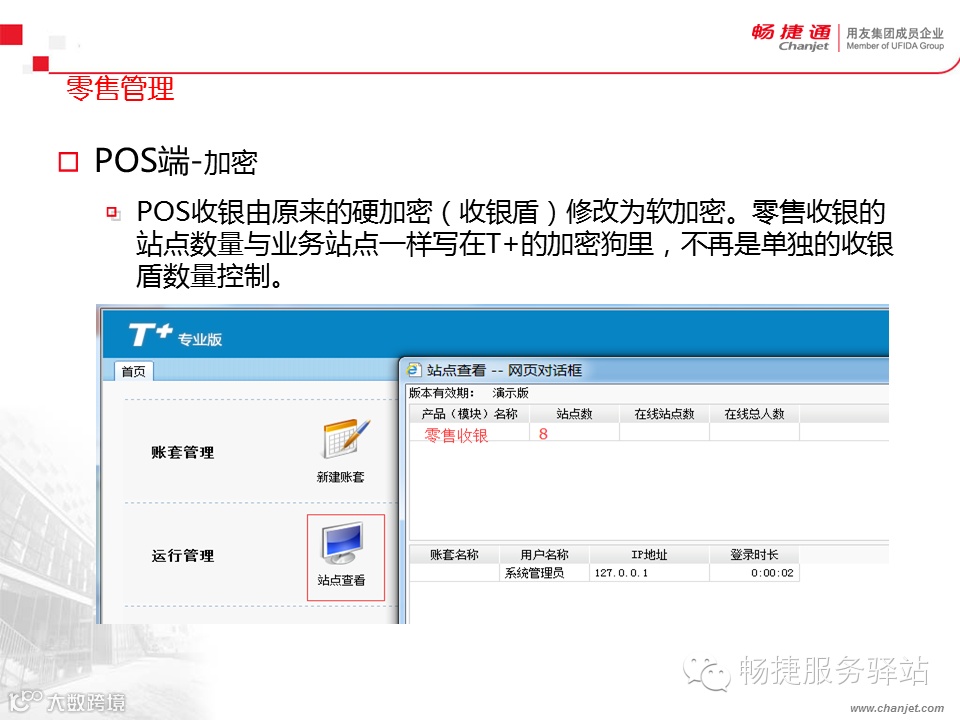
Task: Click the IP address 127.0.0.1 cell
Action: (x=649, y=573)
